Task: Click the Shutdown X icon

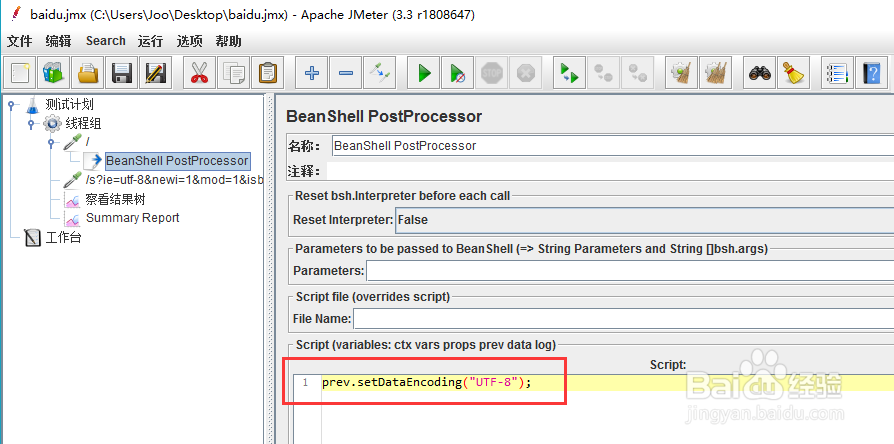Action: 525,73
